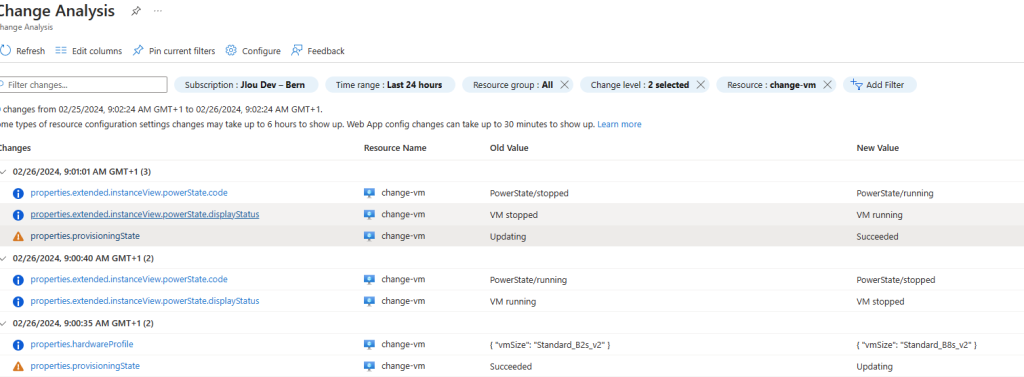Open the ellipsis more options menu

pos(158,11)
